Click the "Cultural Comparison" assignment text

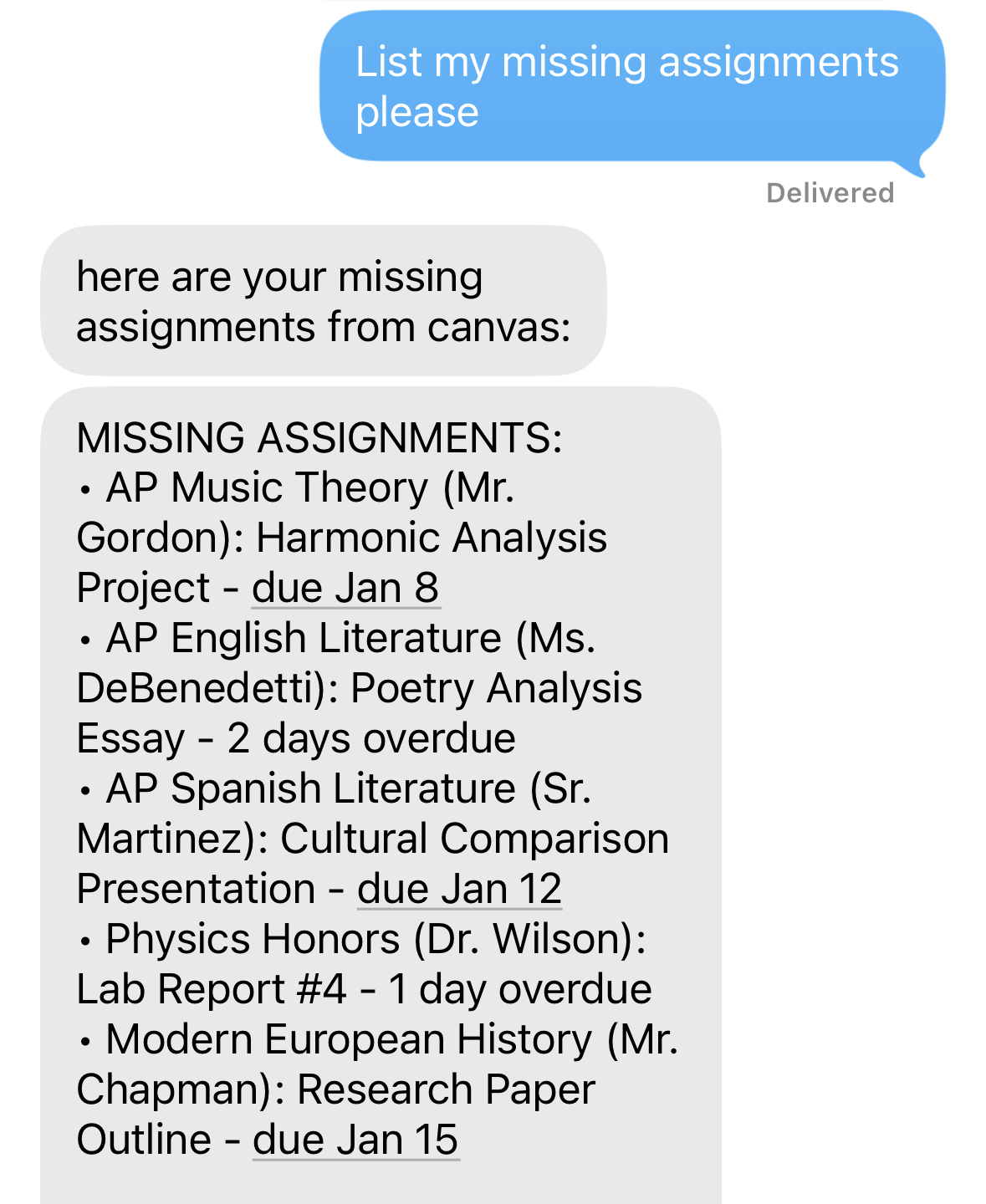(x=474, y=839)
